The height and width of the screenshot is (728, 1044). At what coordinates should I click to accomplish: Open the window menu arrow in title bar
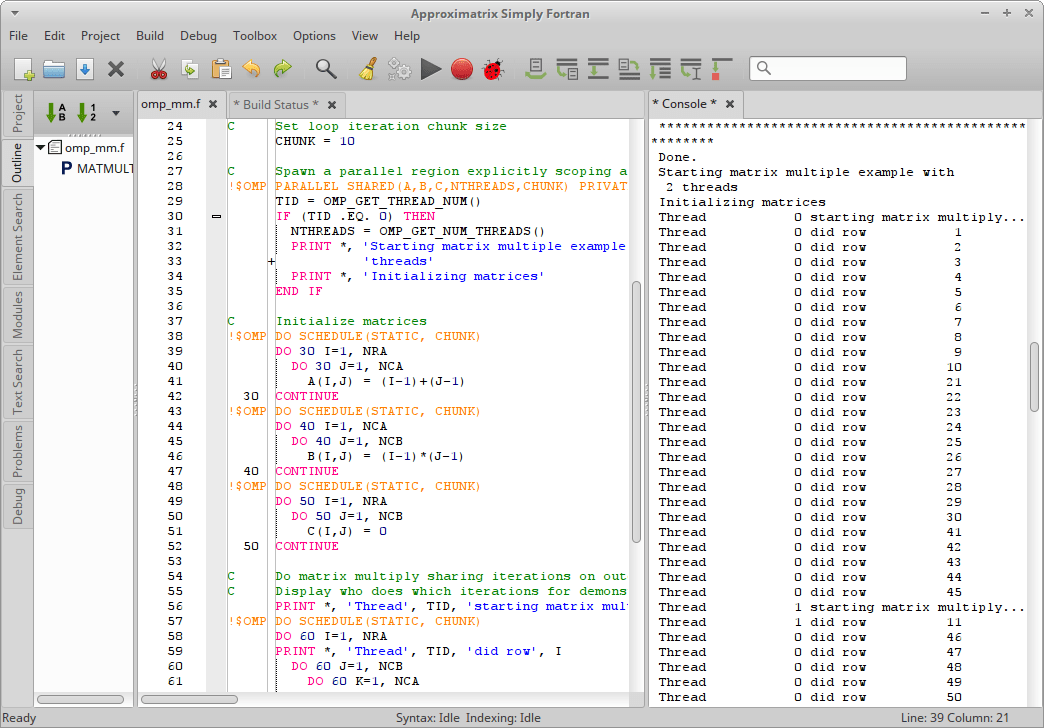15,13
